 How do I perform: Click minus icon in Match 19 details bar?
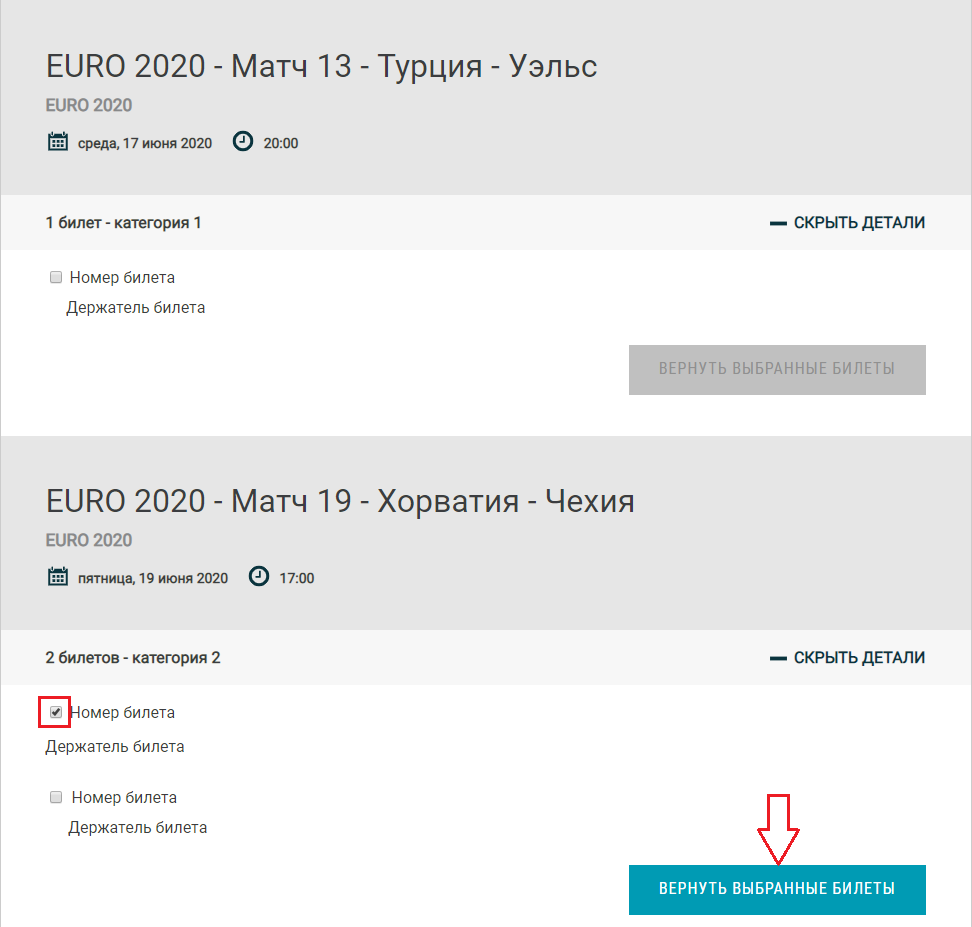778,659
